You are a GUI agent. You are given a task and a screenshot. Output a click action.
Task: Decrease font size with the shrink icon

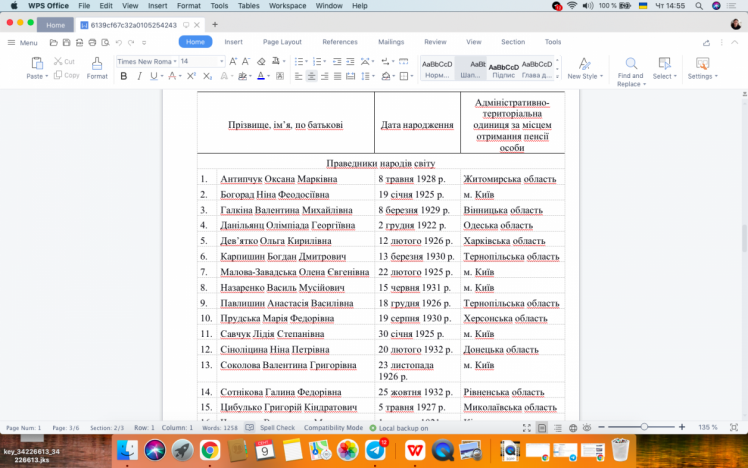(246, 61)
